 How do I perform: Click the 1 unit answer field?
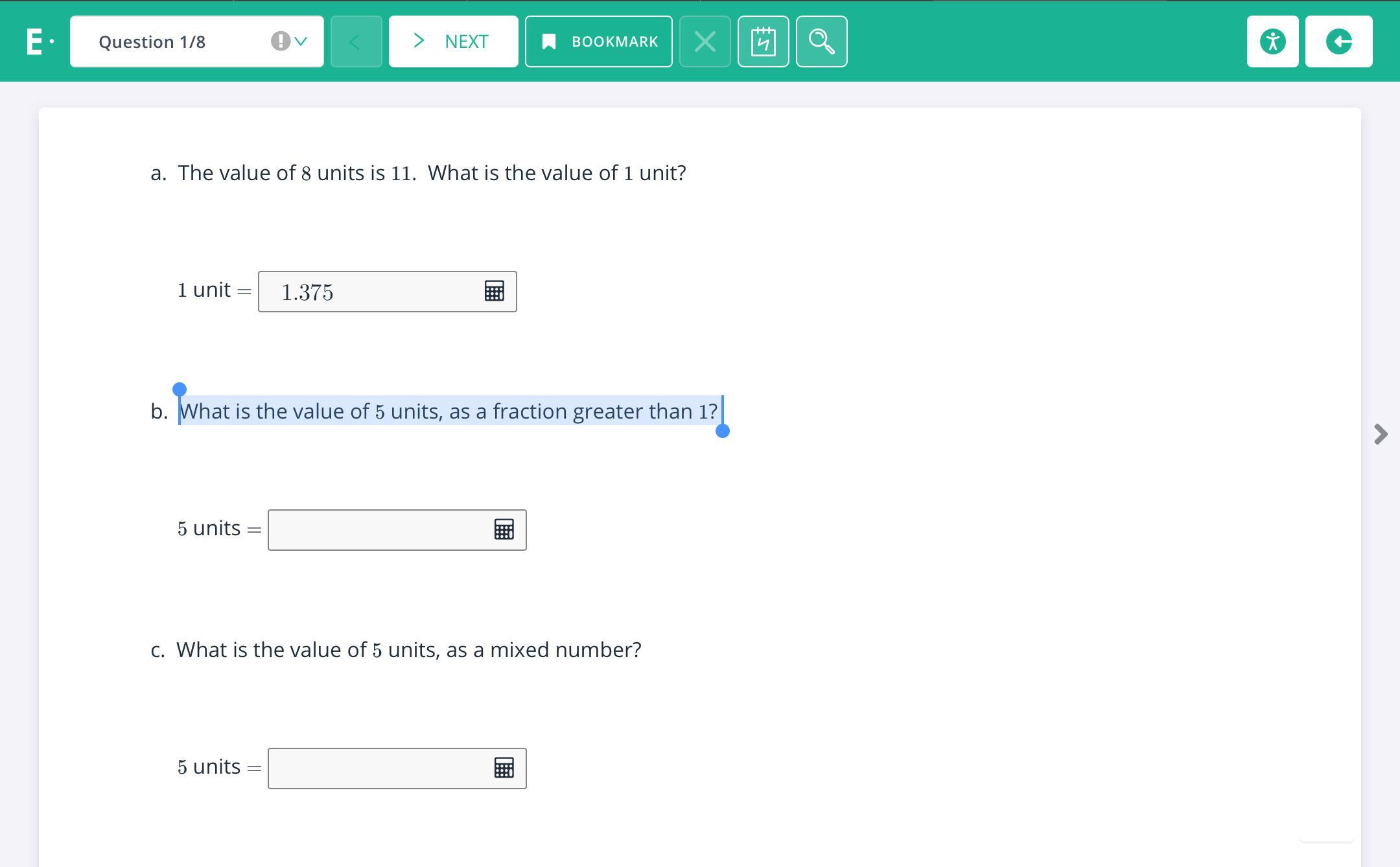369,292
